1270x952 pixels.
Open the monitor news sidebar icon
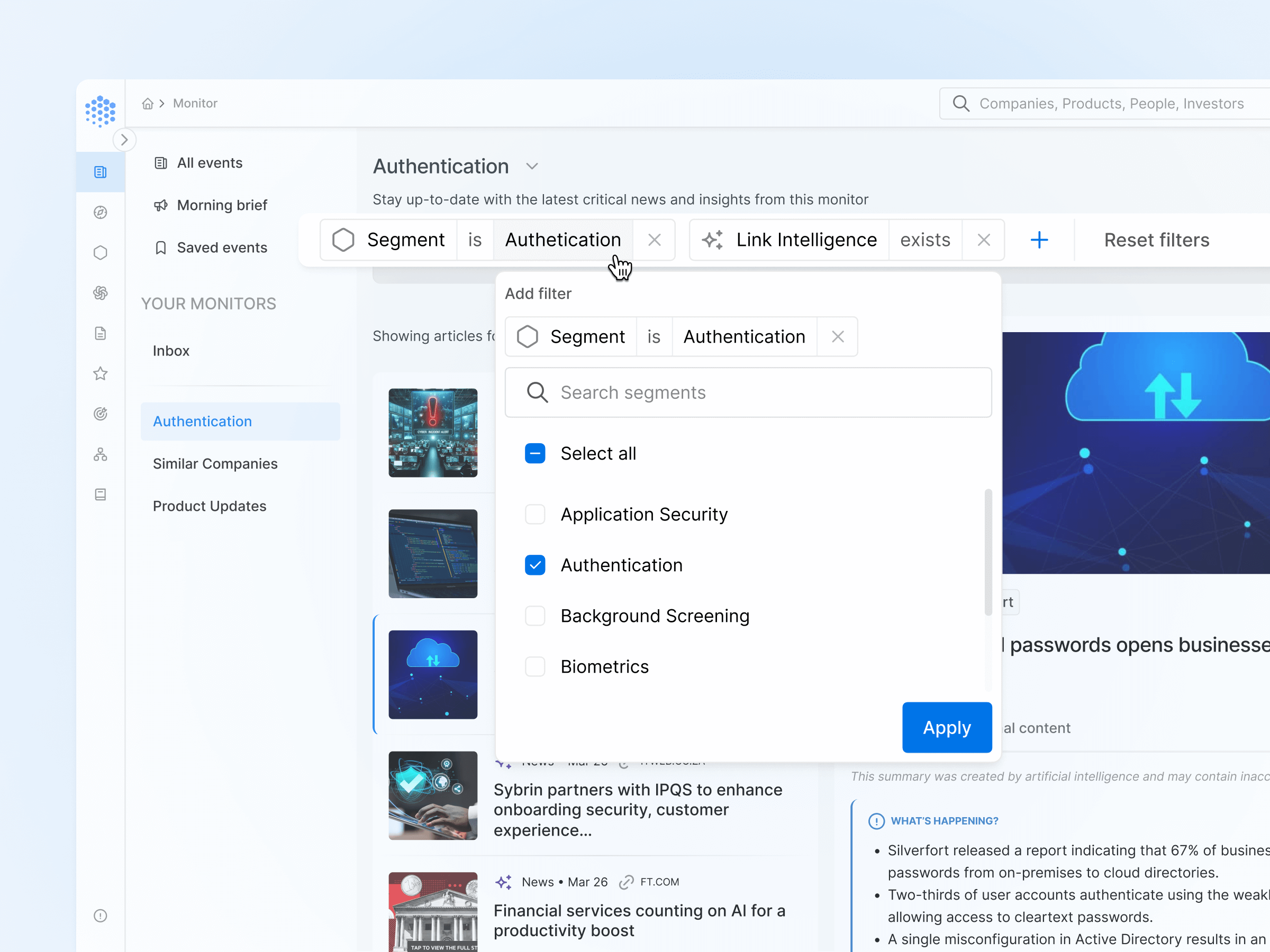click(x=101, y=172)
